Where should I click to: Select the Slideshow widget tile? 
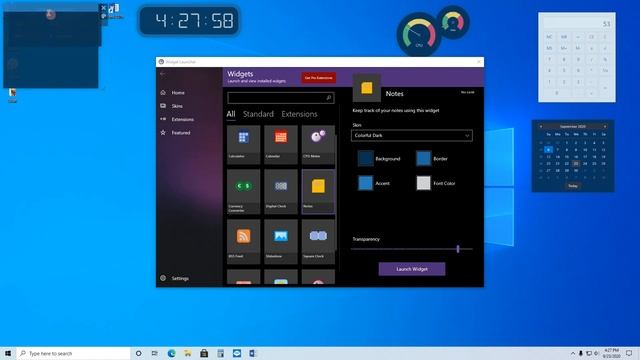click(x=281, y=242)
